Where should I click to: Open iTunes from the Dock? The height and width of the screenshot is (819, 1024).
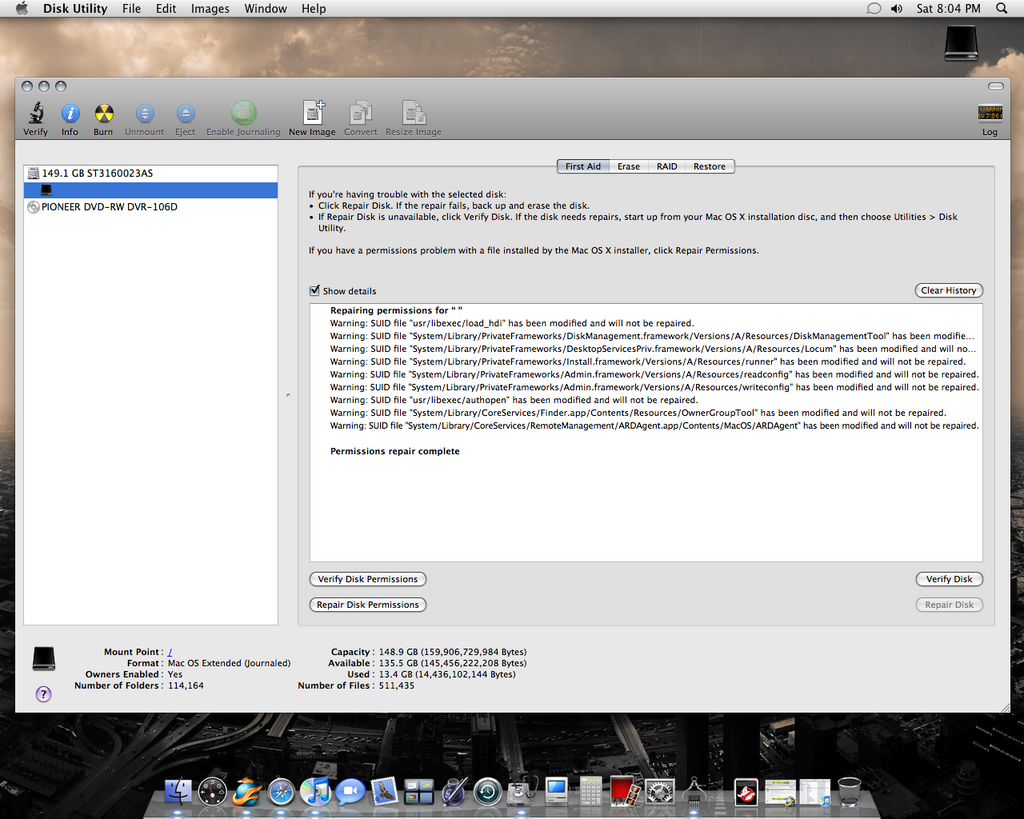pos(315,792)
